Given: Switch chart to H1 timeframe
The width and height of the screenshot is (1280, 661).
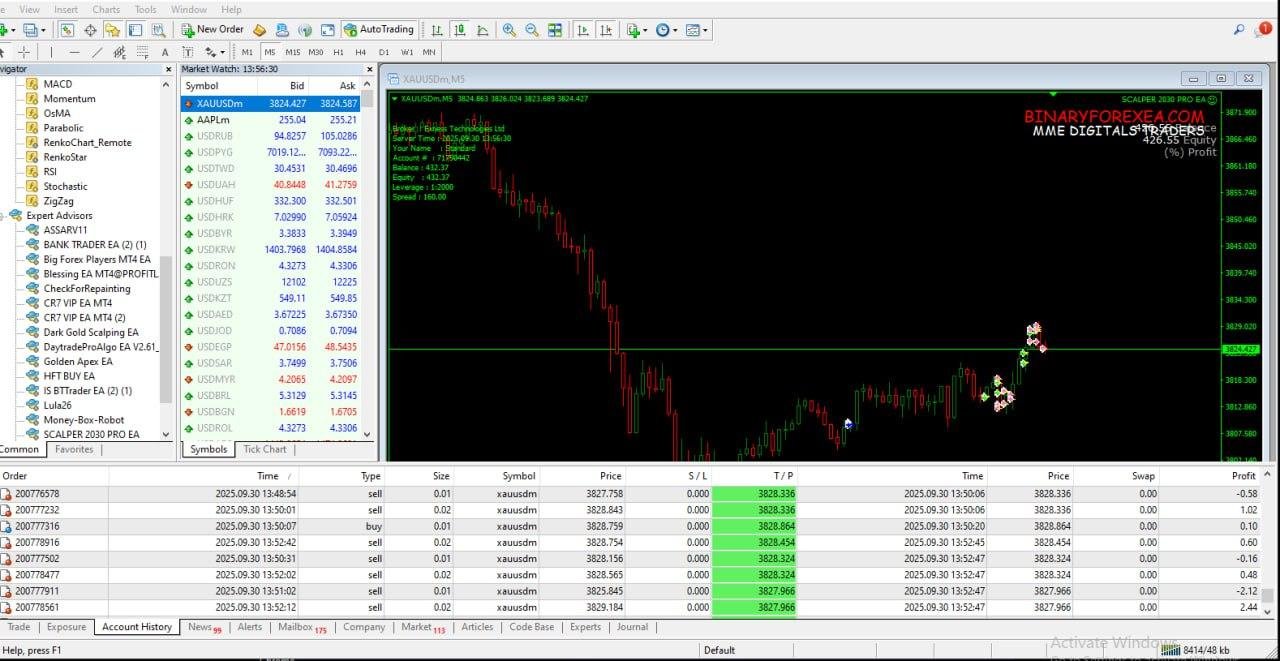Looking at the screenshot, I should 338,52.
